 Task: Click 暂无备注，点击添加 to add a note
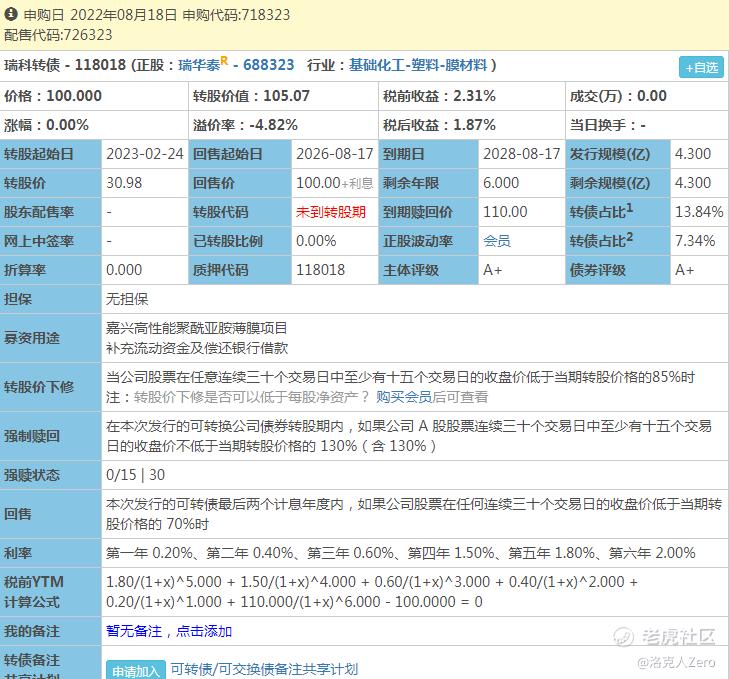[x=169, y=631]
